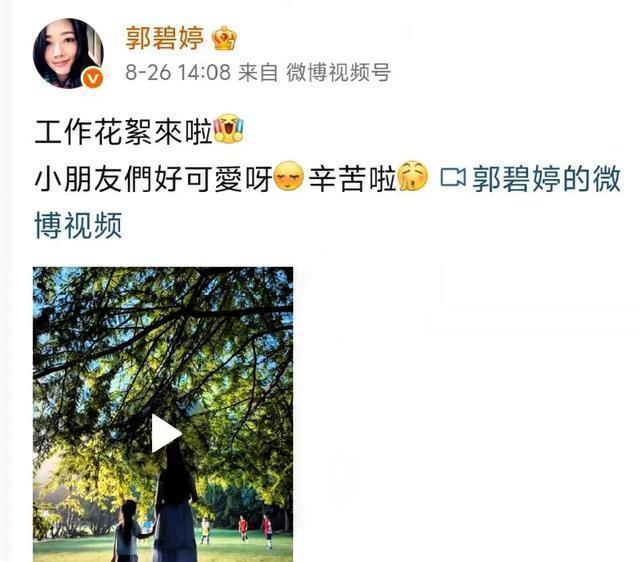Image resolution: width=640 pixels, height=562 pixels.
Task: Click the text 小朋友們好可愛呀
Action: coord(153,179)
